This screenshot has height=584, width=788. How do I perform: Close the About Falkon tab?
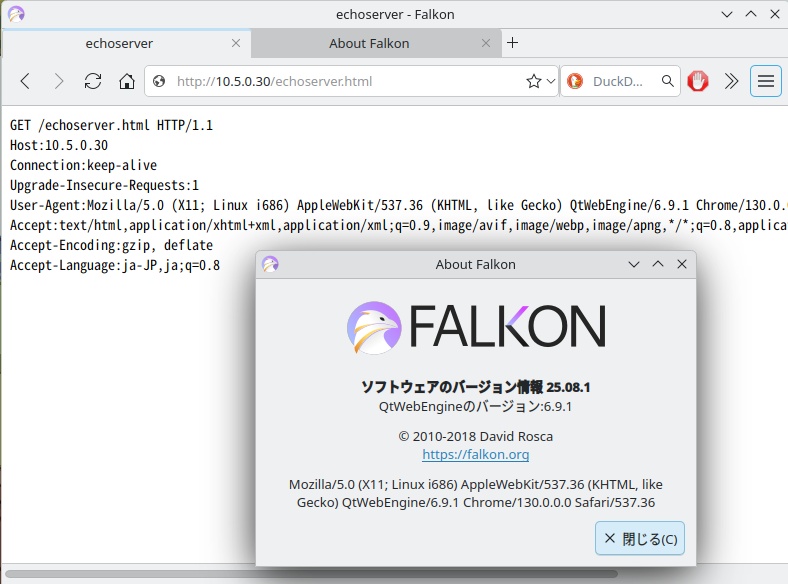(485, 43)
